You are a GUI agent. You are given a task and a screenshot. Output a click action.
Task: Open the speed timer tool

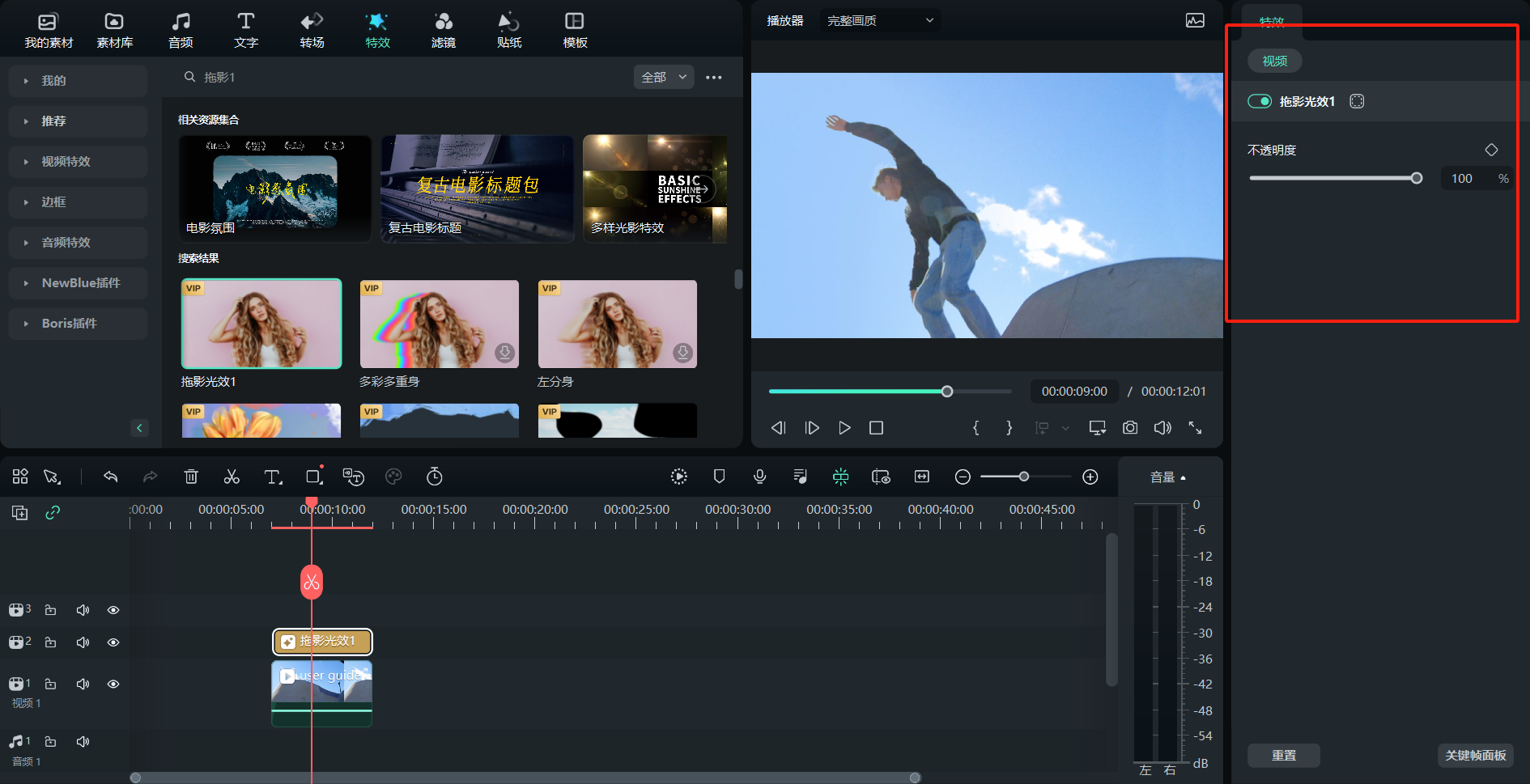coord(435,477)
